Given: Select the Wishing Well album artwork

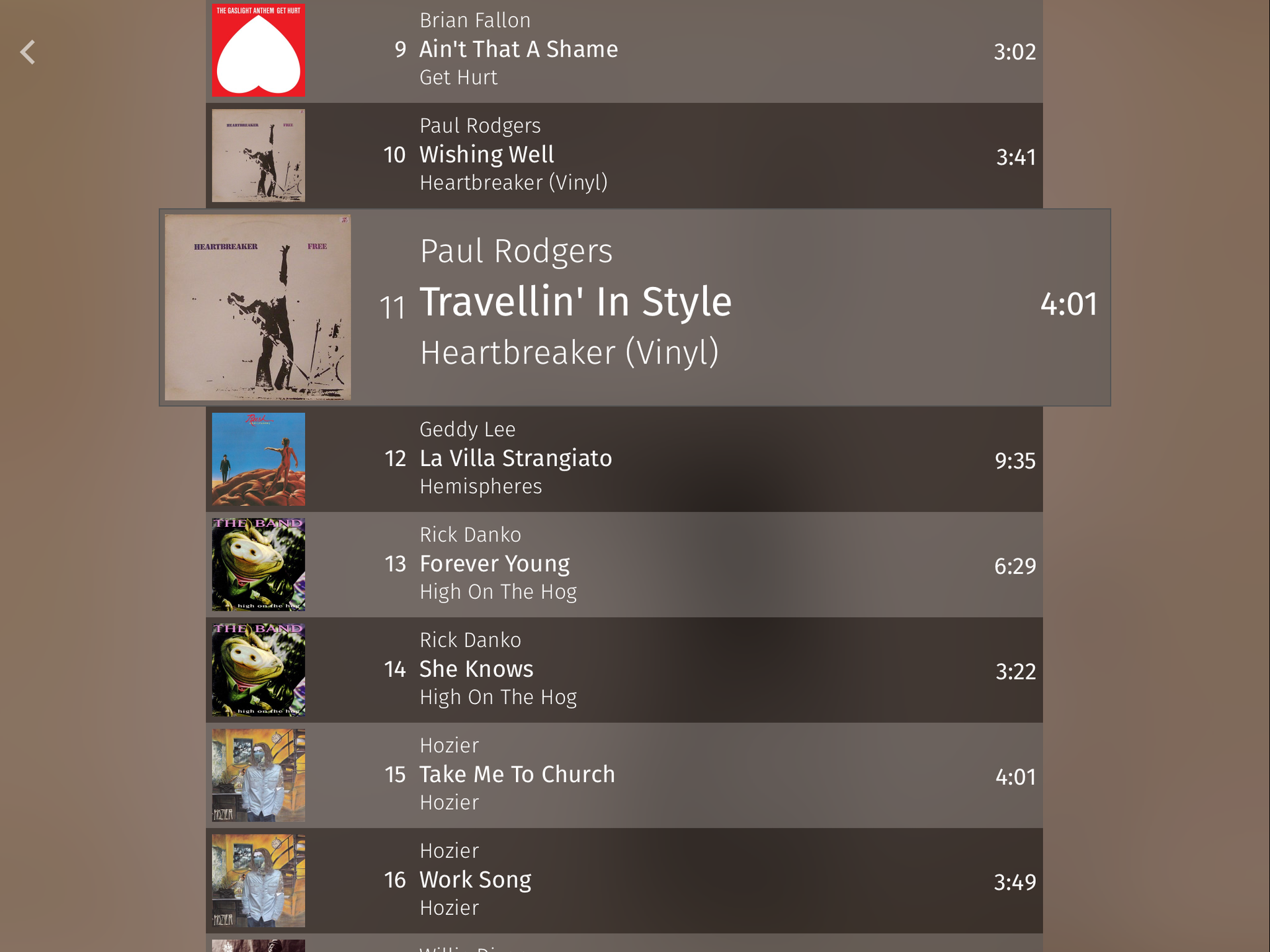Looking at the screenshot, I should tap(258, 155).
